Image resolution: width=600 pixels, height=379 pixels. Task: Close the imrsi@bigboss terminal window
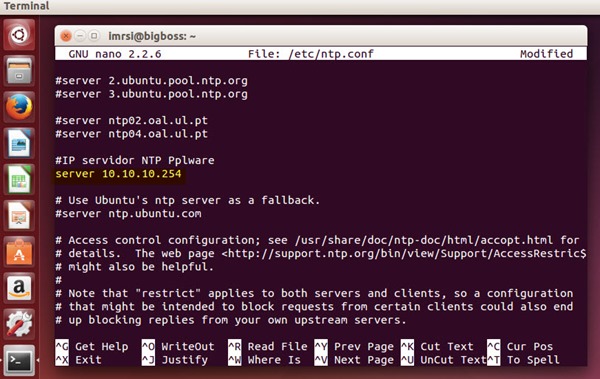coord(66,36)
